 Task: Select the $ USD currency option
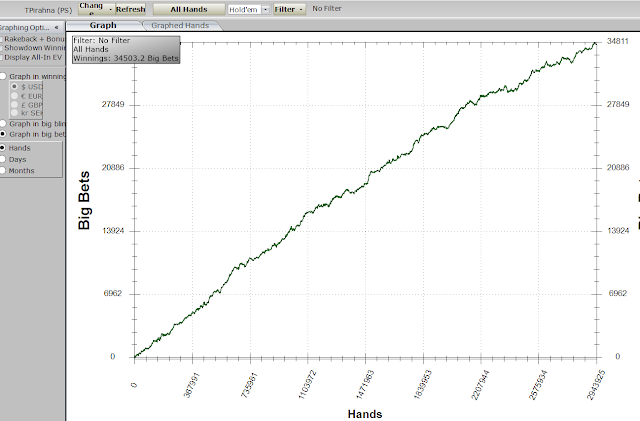coord(14,87)
